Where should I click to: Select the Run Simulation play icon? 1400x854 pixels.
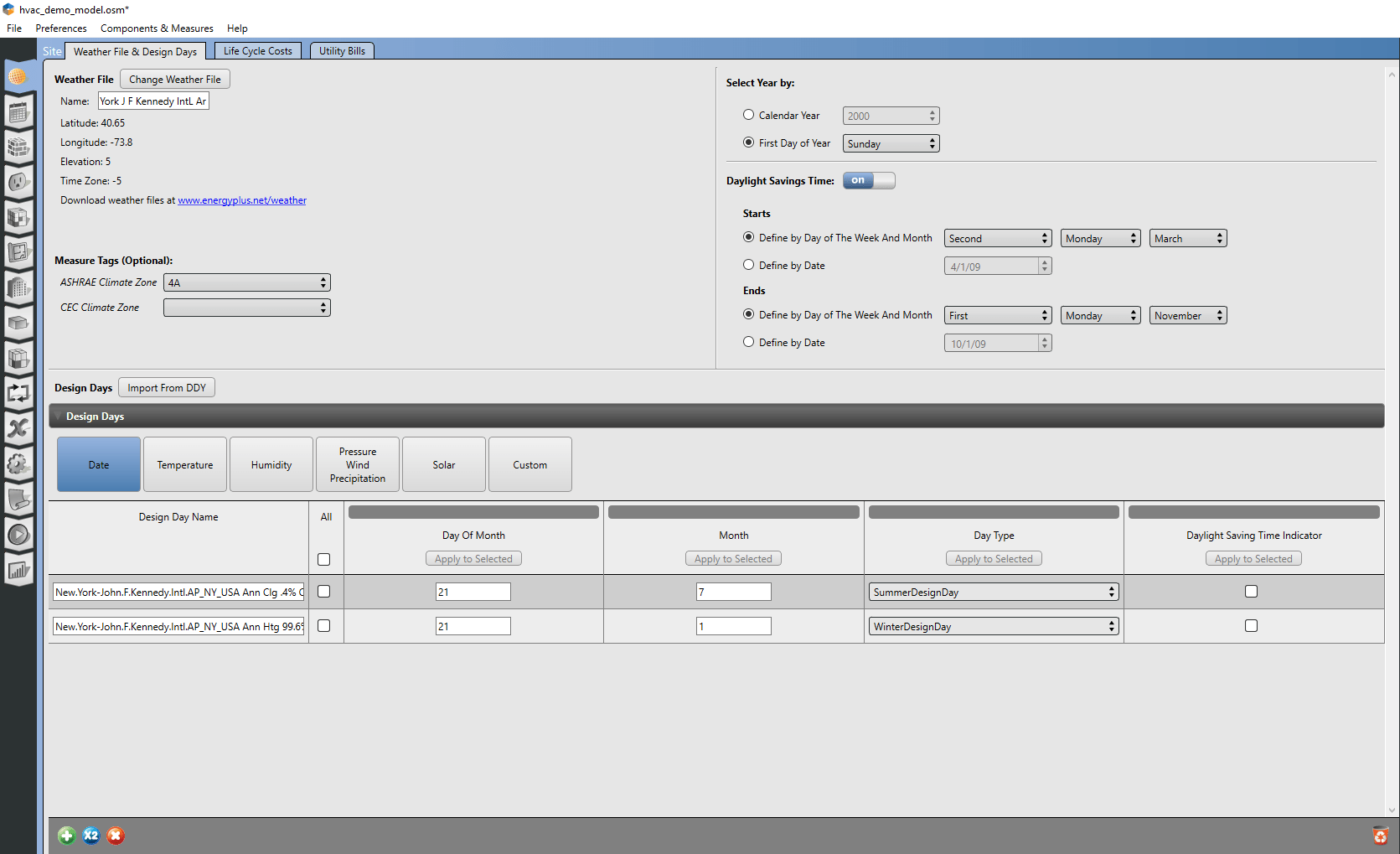[x=18, y=534]
